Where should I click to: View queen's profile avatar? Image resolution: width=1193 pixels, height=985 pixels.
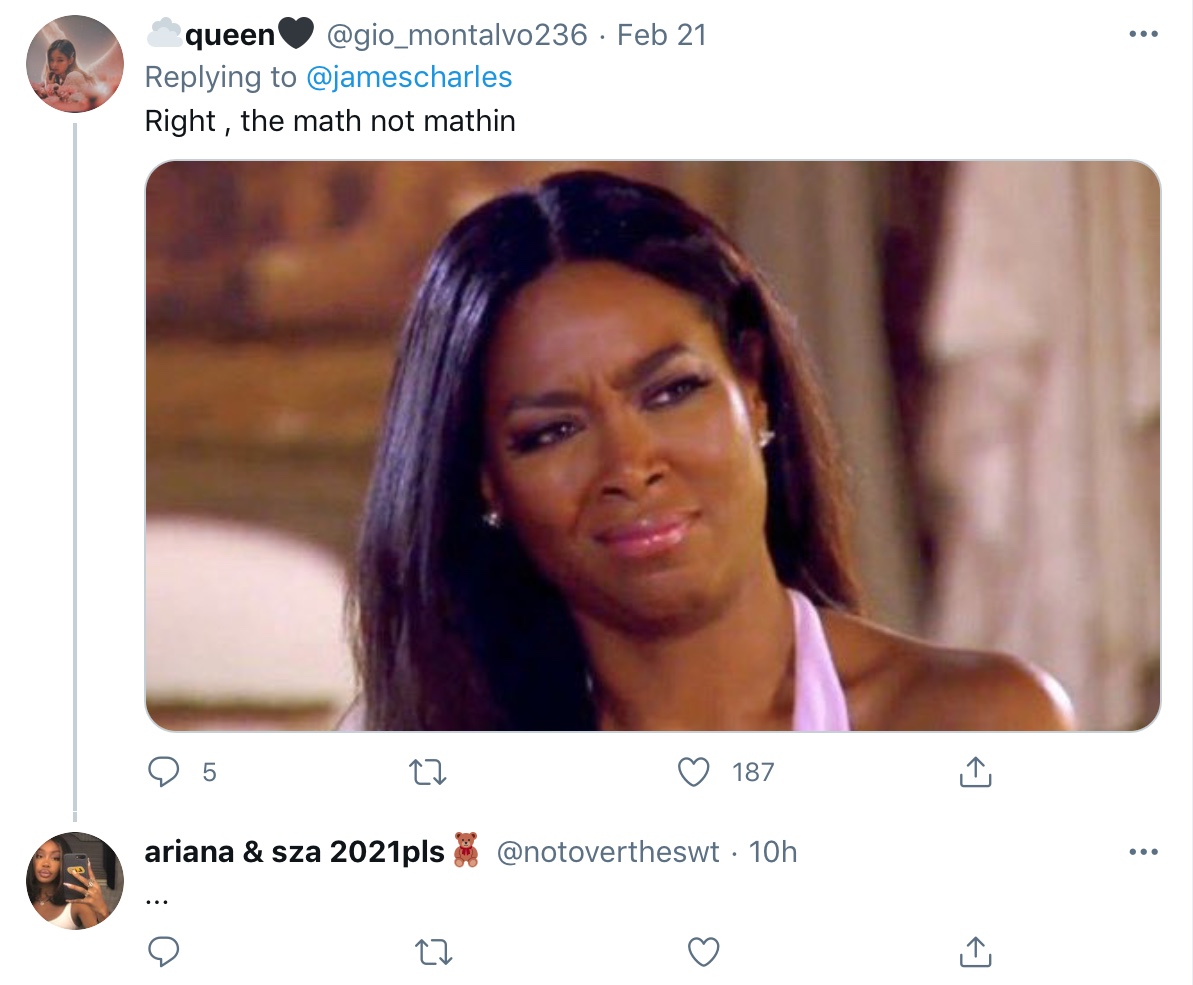(75, 64)
